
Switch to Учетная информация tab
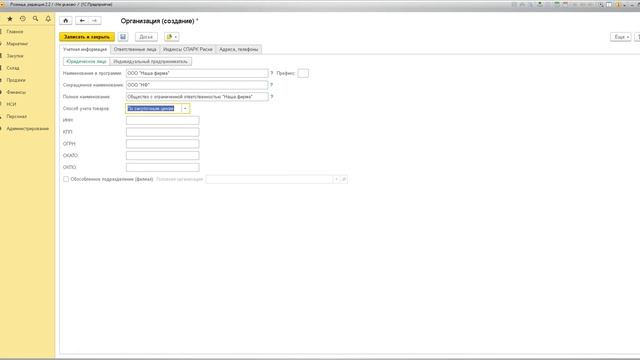click(85, 49)
